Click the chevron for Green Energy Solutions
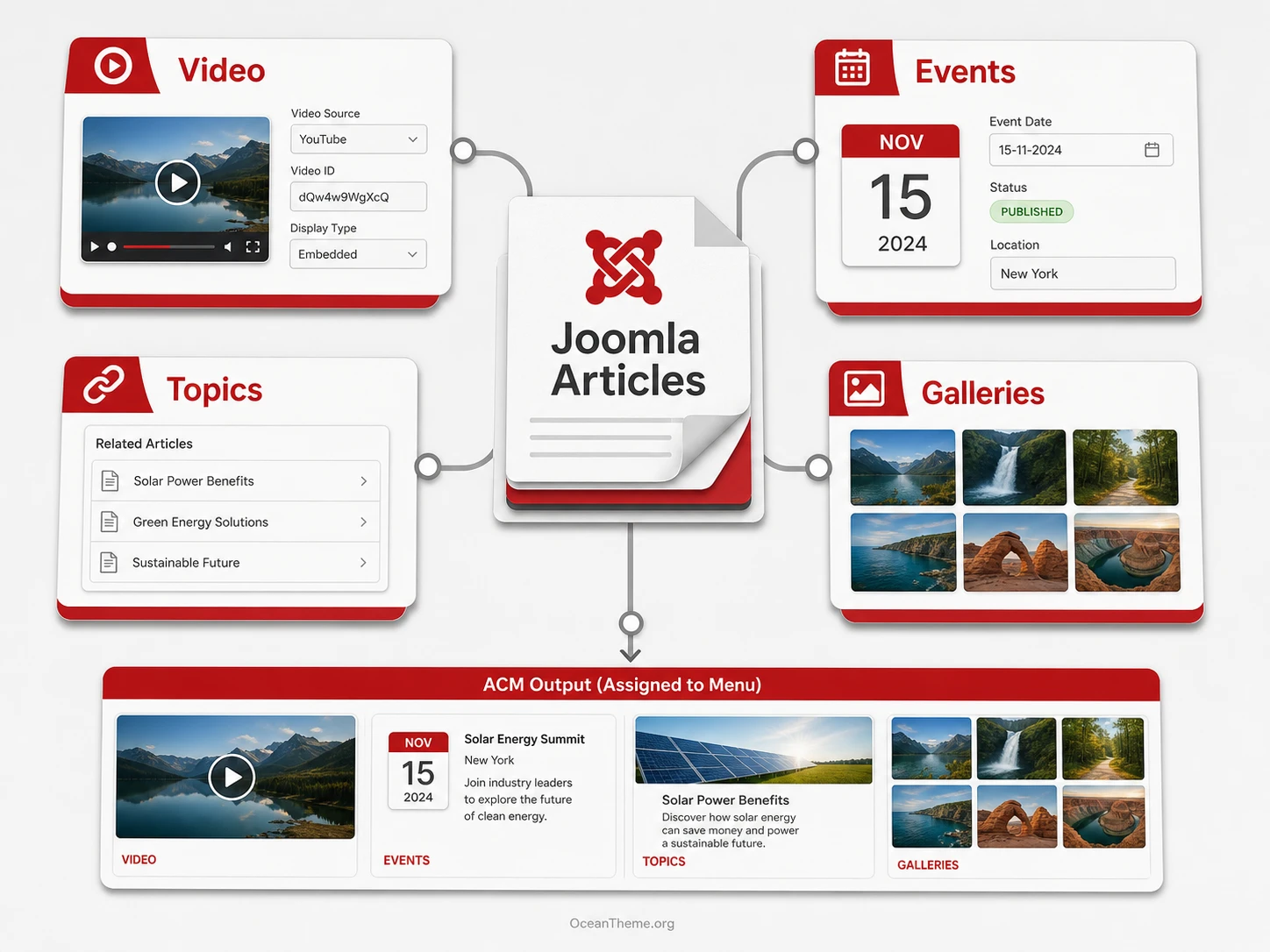The width and height of the screenshot is (1270, 952). (363, 522)
